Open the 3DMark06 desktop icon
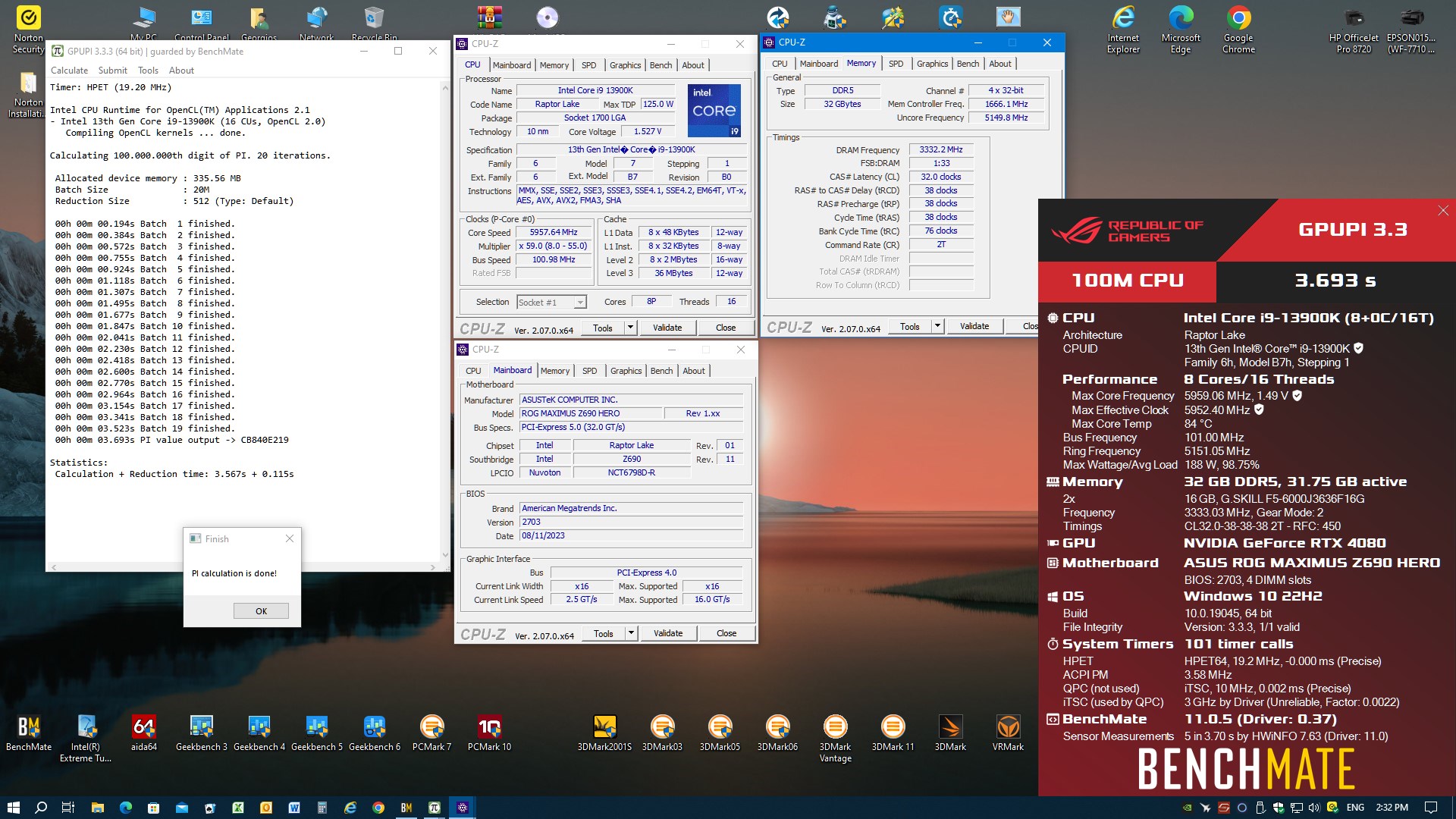 coord(777,733)
